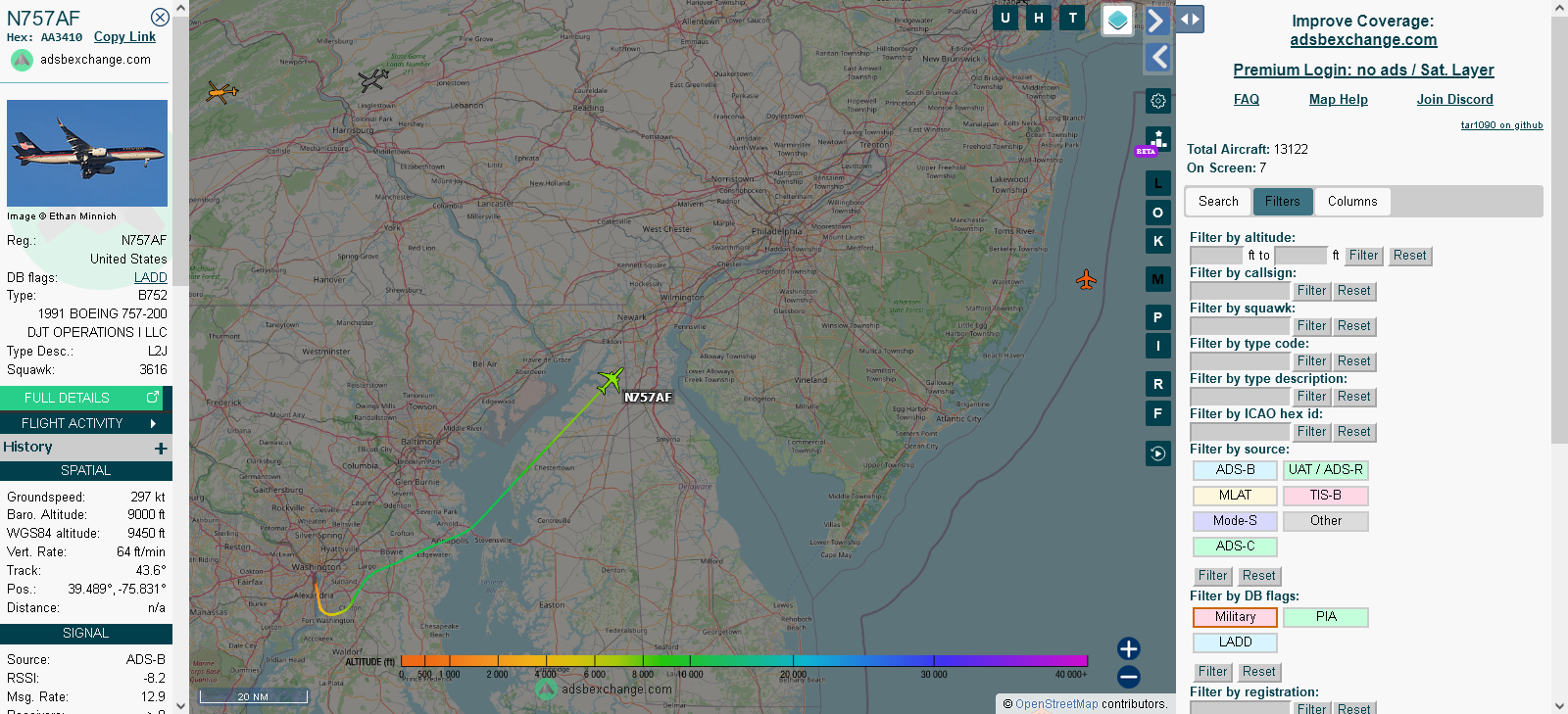Reset the ICAO hex id filter
Viewport: 1568px width, 714px height.
[x=1354, y=432]
